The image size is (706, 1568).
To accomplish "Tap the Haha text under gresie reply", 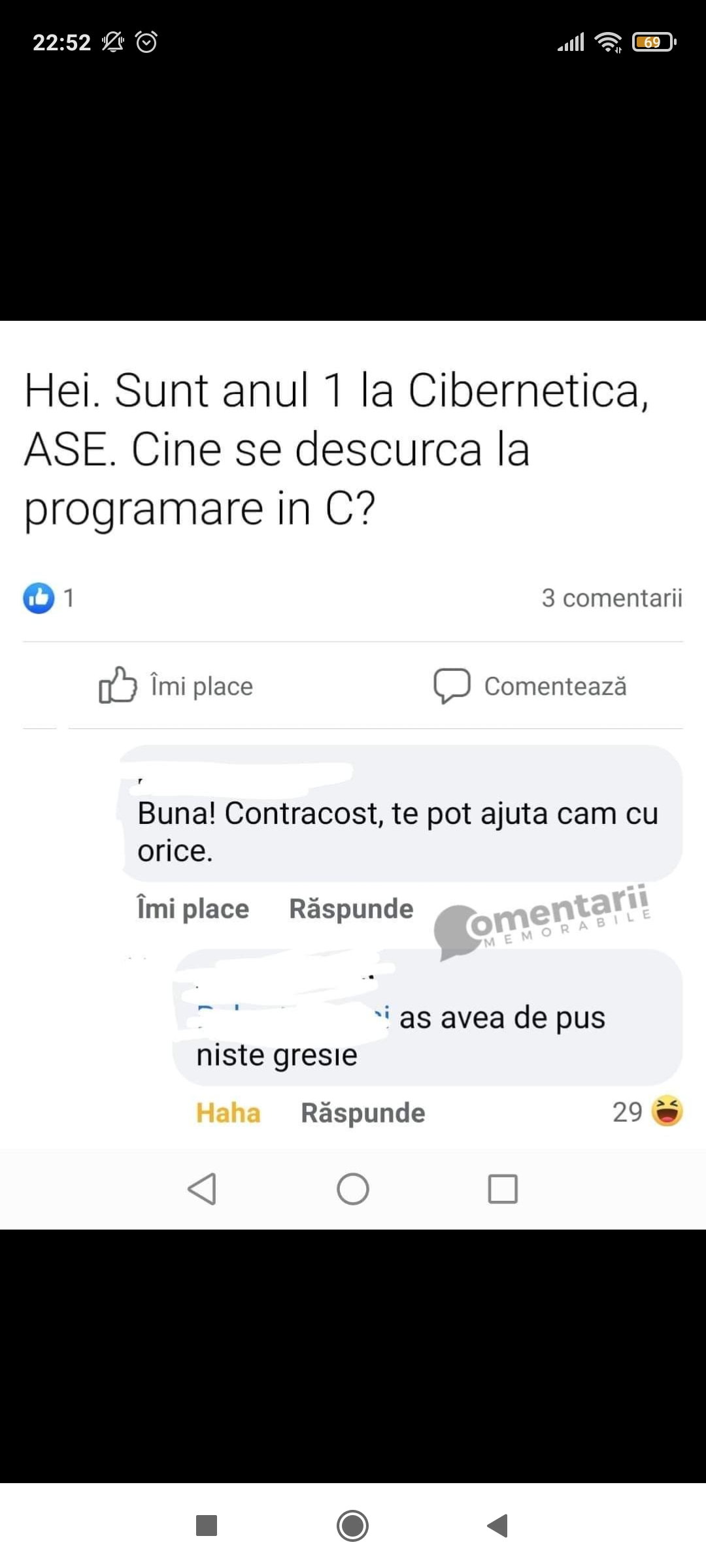I will pyautogui.click(x=228, y=1113).
